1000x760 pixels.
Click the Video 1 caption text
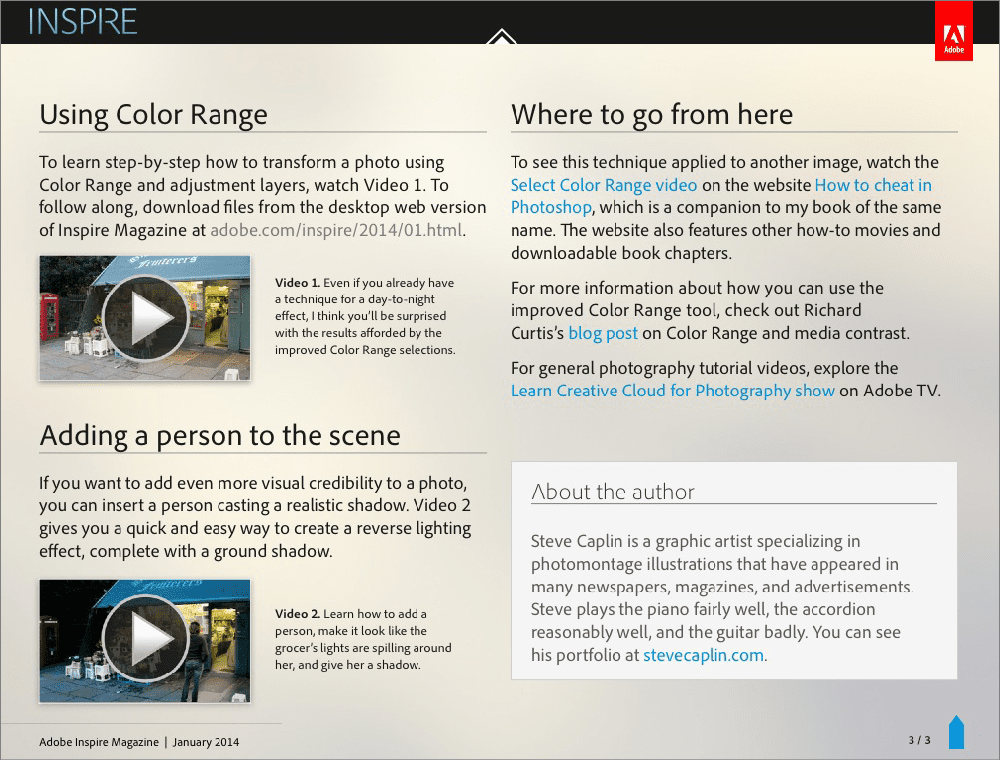(x=365, y=317)
